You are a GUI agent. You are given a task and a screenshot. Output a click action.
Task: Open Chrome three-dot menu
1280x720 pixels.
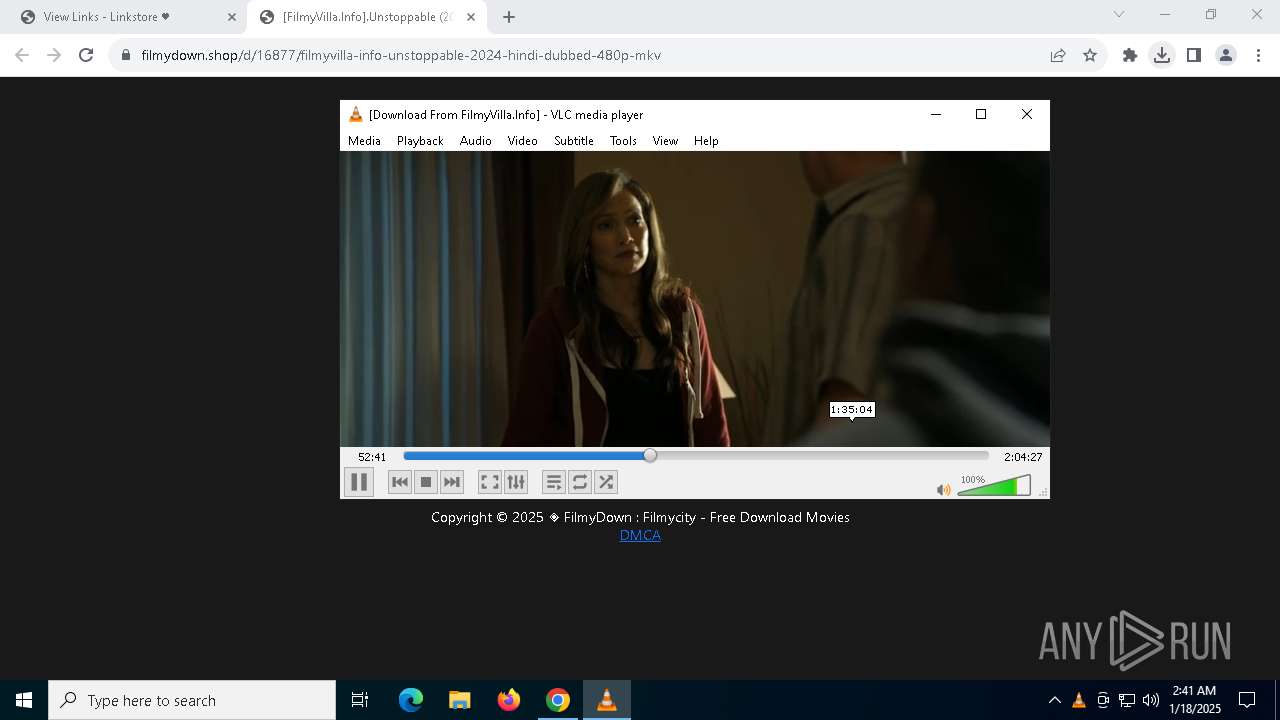[x=1258, y=55]
